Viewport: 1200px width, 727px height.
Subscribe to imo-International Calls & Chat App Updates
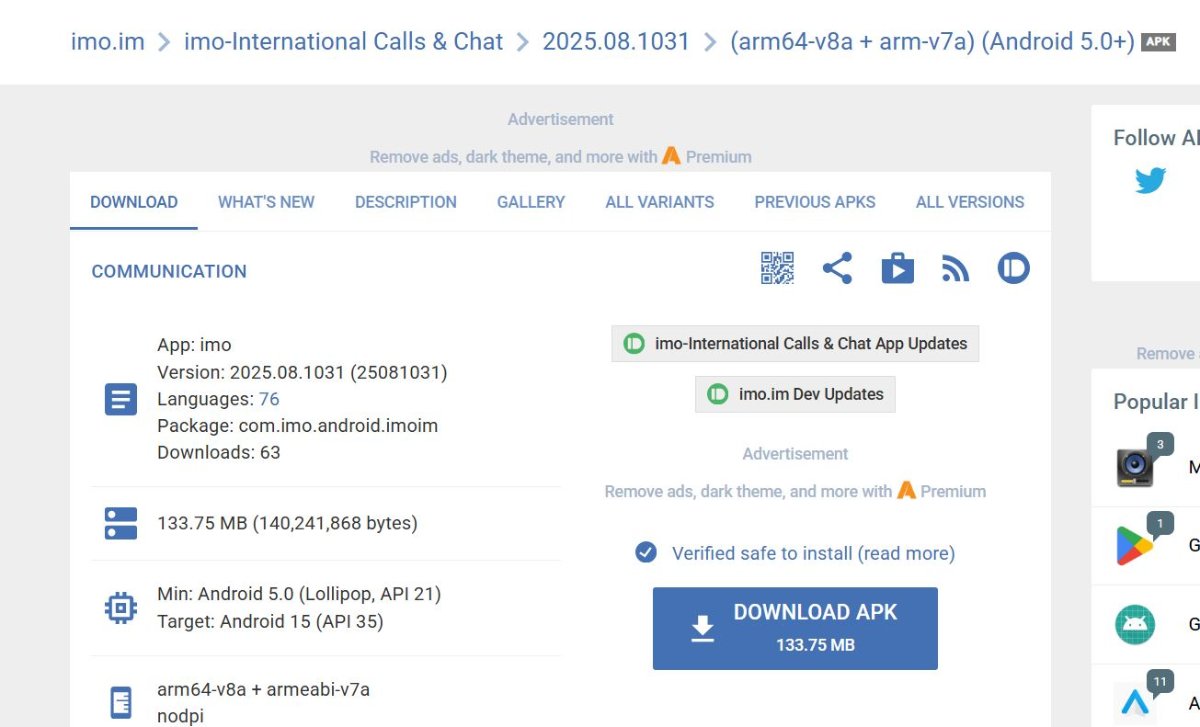tap(796, 343)
